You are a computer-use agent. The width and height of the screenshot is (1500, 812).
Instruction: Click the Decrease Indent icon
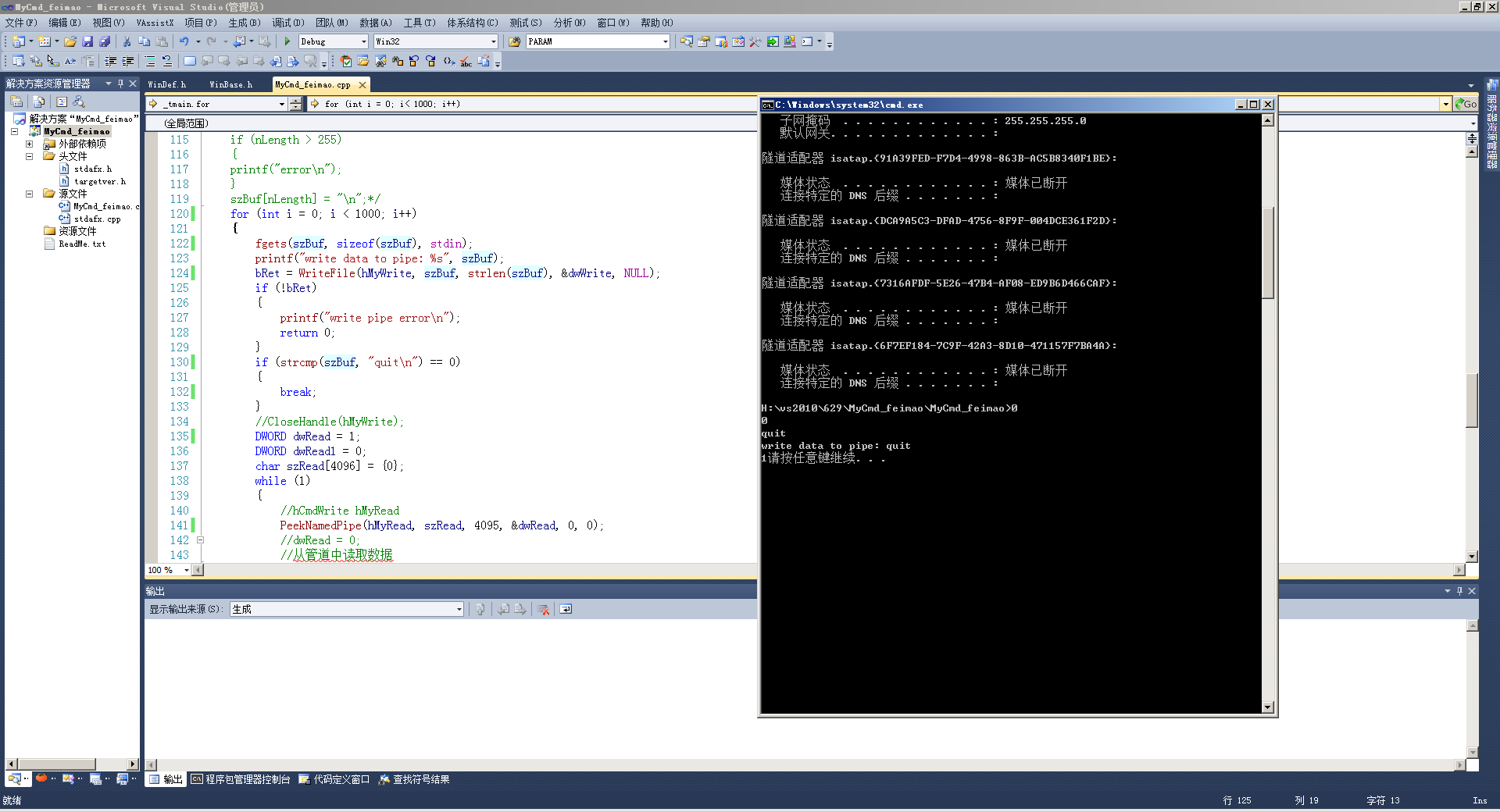click(x=110, y=61)
